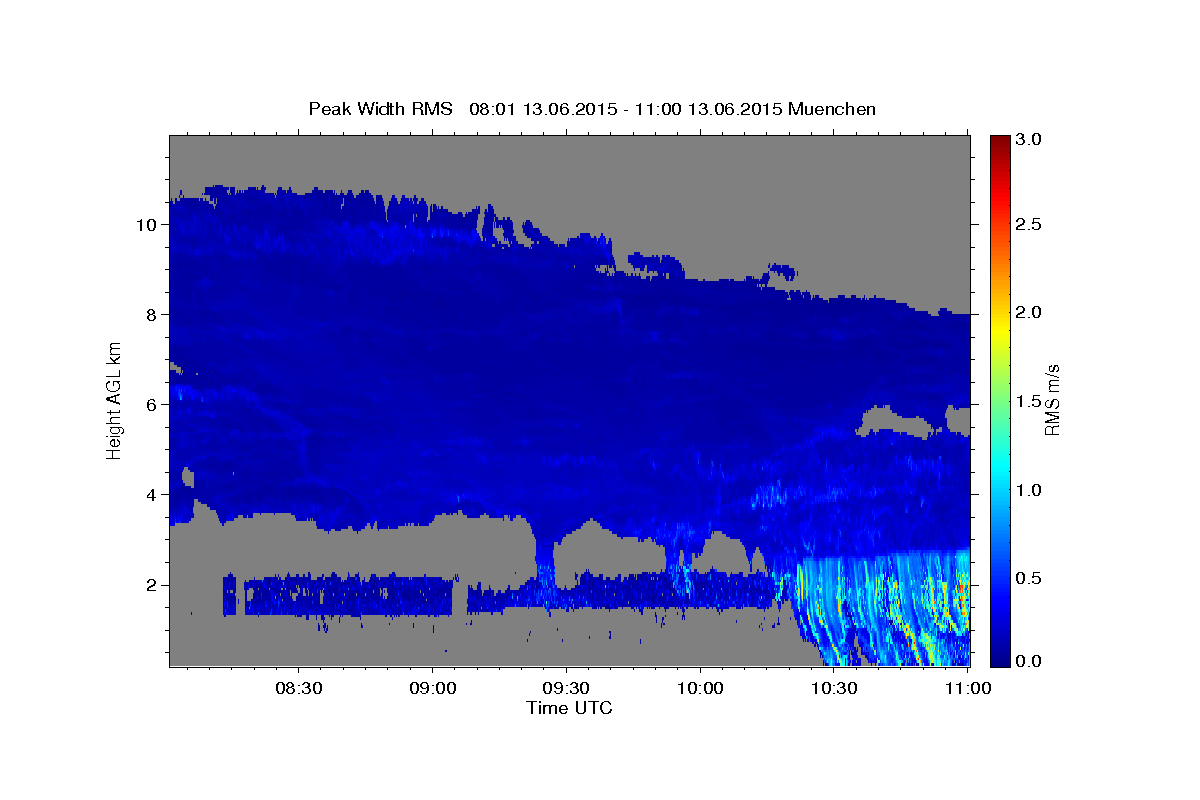Image resolution: width=1200 pixels, height=800 pixels.
Task: Click the plot title "Peak Width RMS"
Action: pyautogui.click(x=380, y=108)
